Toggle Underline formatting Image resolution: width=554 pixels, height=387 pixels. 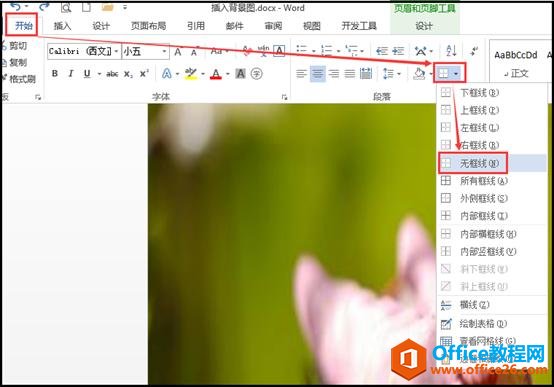87,74
